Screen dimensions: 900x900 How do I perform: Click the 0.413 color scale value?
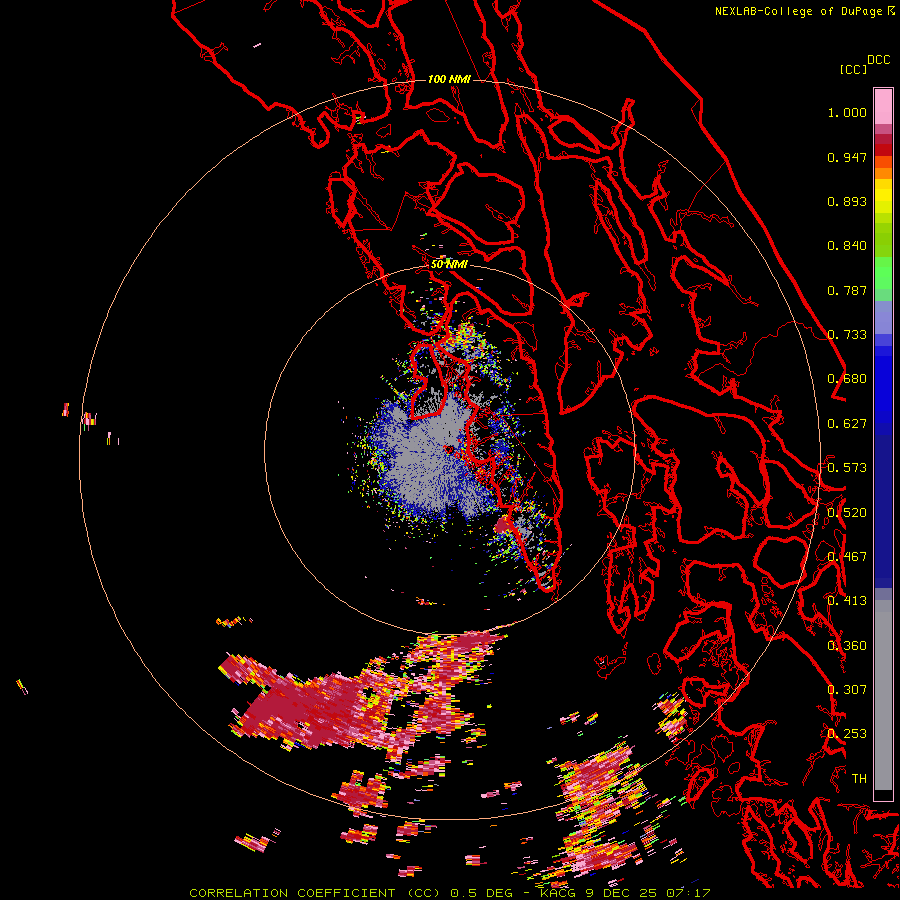tap(847, 601)
